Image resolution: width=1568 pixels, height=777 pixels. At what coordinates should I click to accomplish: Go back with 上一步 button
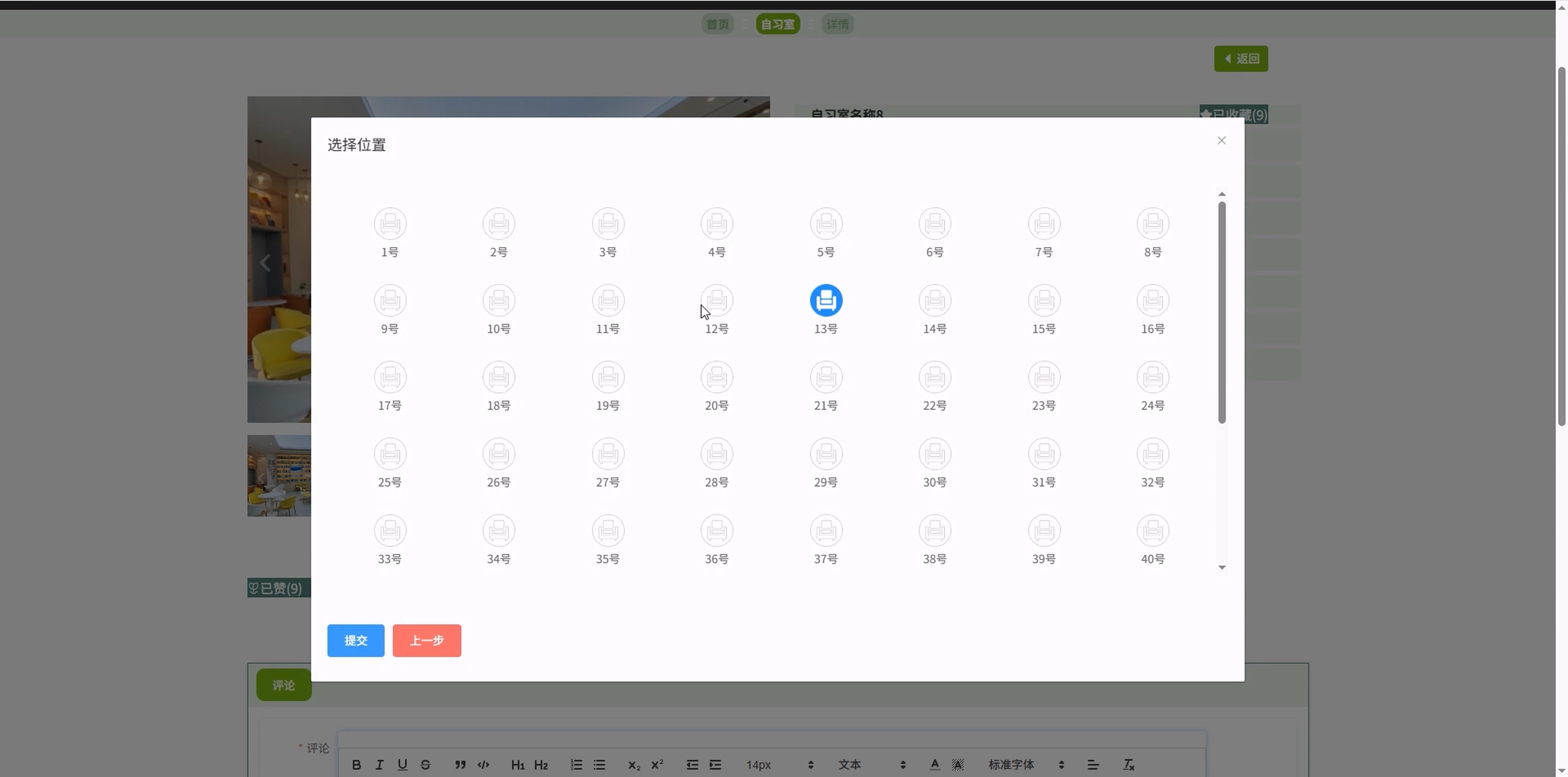426,640
